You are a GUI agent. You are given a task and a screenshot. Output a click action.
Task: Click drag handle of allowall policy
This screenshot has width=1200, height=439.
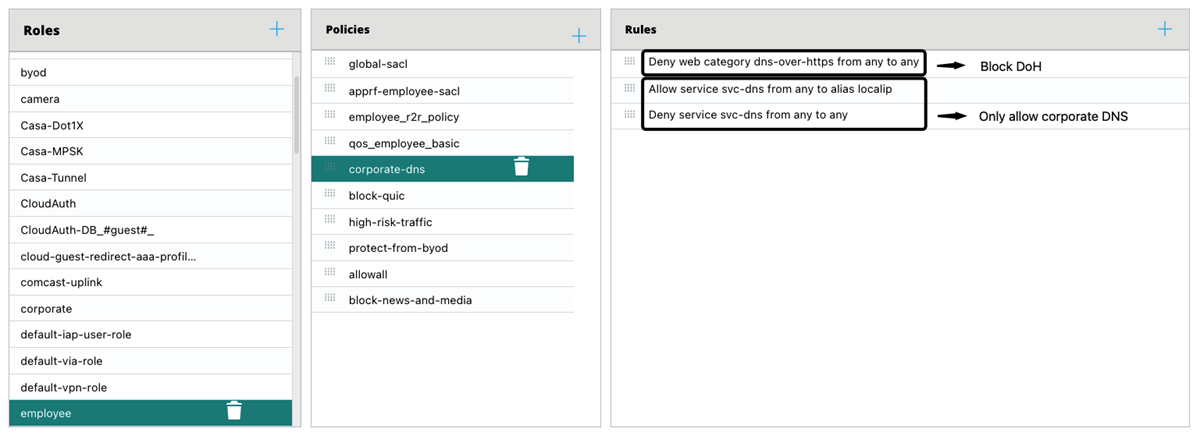[330, 272]
